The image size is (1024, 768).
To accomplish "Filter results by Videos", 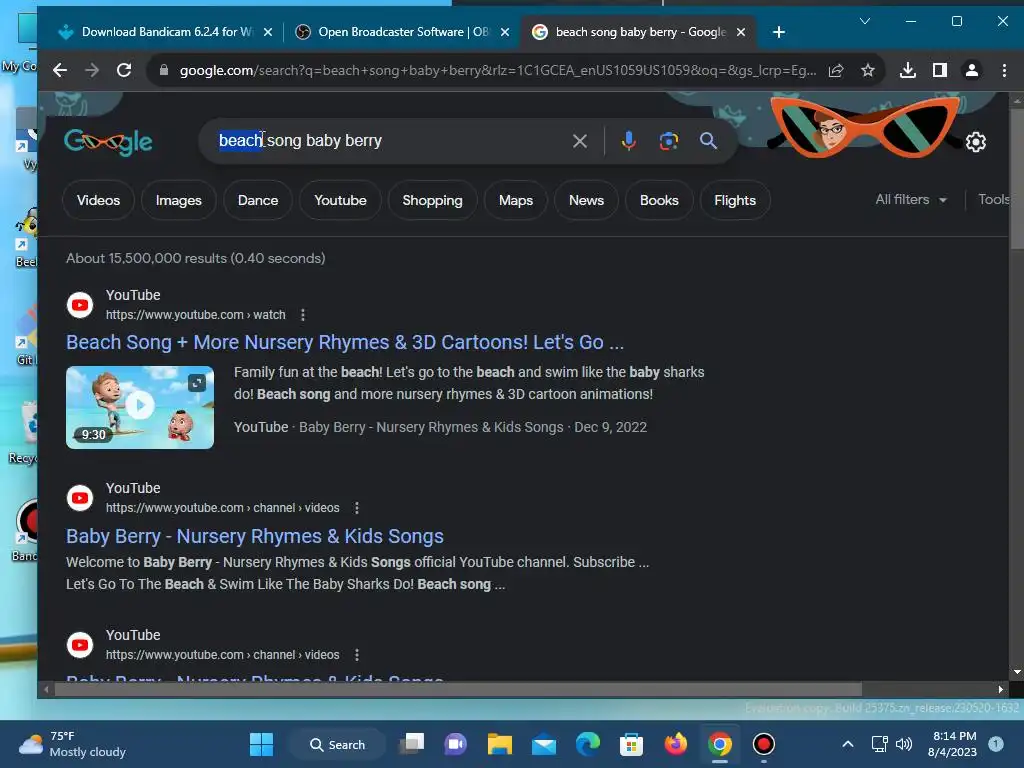I will pyautogui.click(x=99, y=200).
